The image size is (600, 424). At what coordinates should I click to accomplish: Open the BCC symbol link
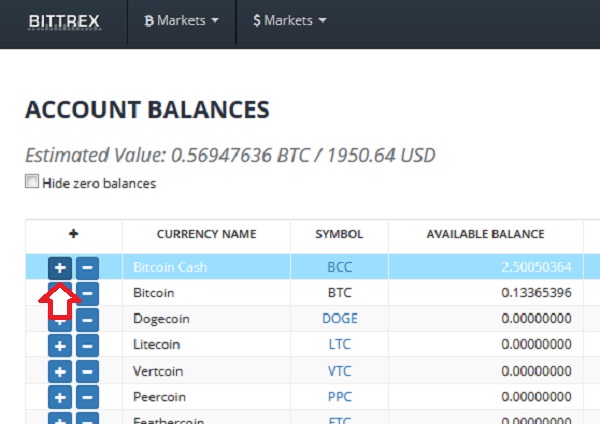pos(339,267)
